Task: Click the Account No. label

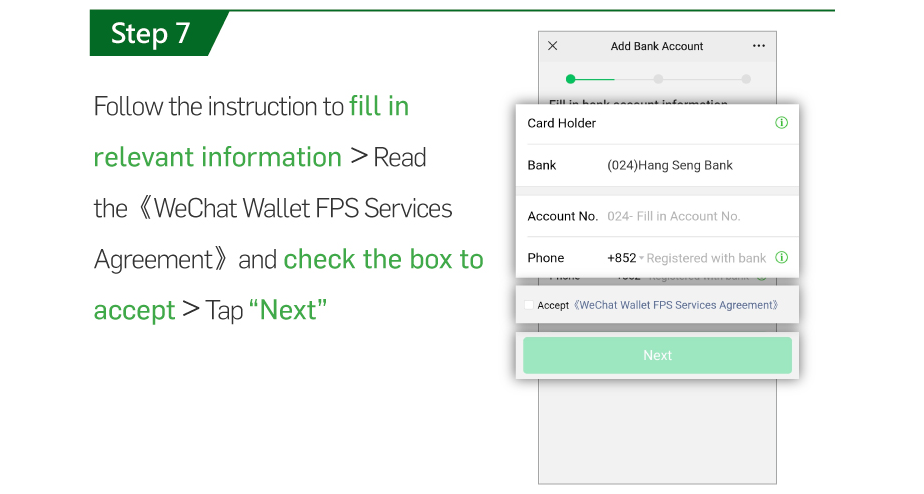Action: [x=562, y=216]
